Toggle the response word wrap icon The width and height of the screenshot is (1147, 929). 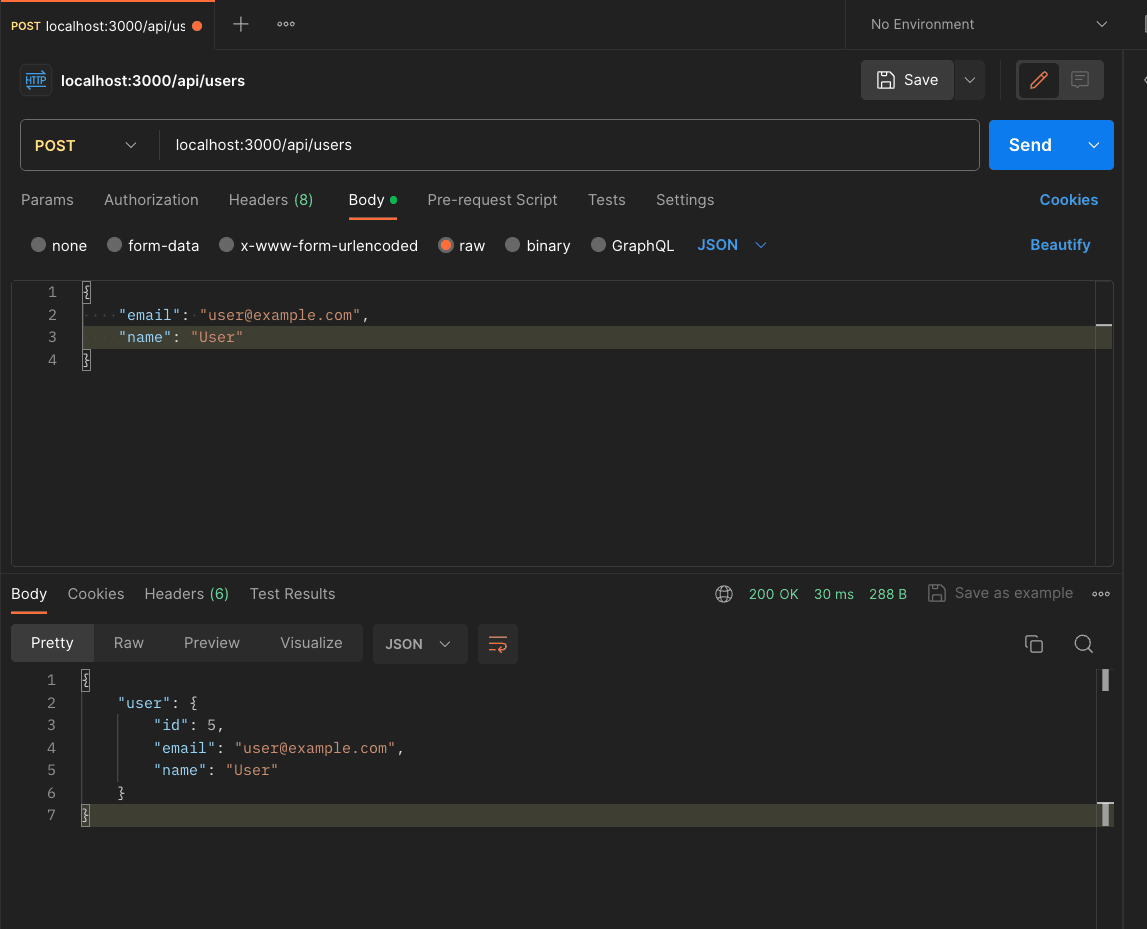point(497,644)
